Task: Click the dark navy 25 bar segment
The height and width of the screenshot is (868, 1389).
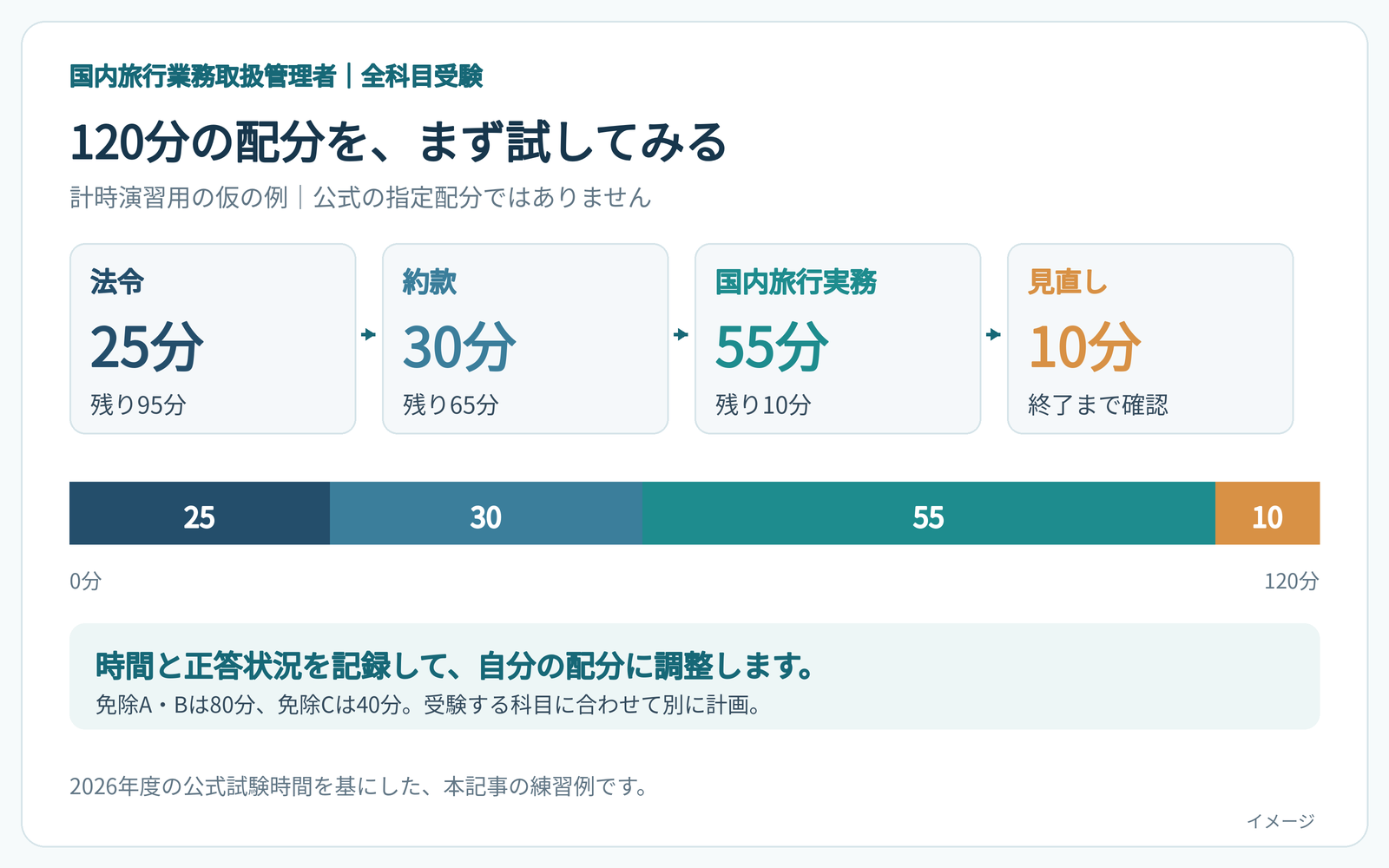Action: point(200,513)
